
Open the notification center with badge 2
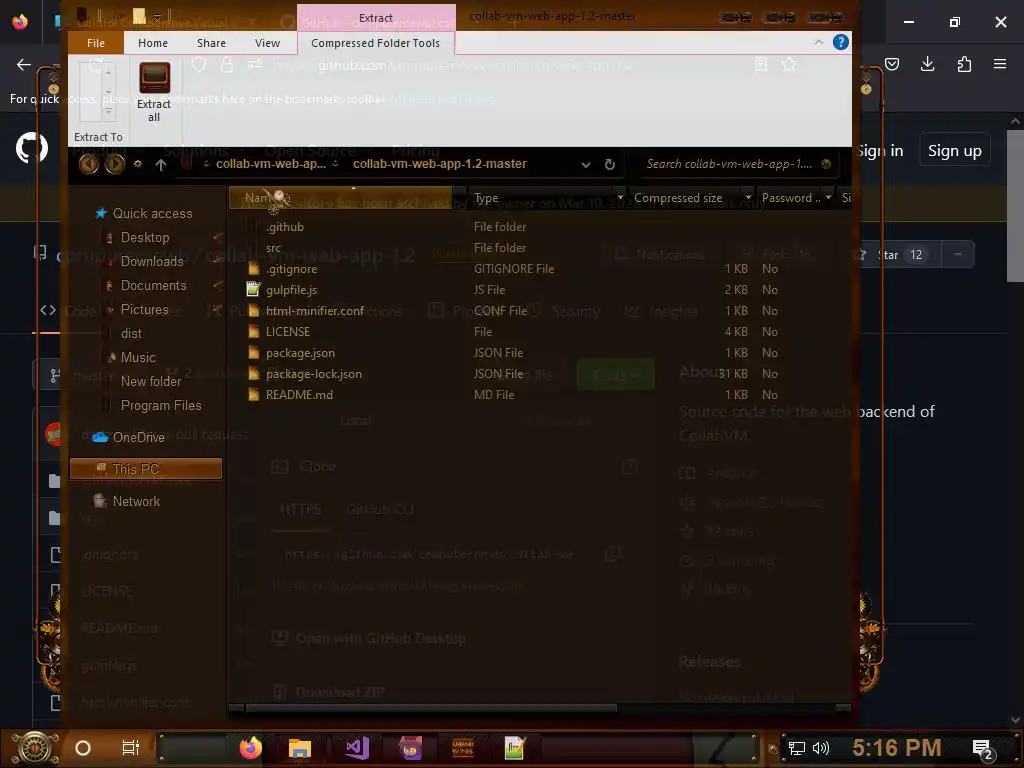983,749
